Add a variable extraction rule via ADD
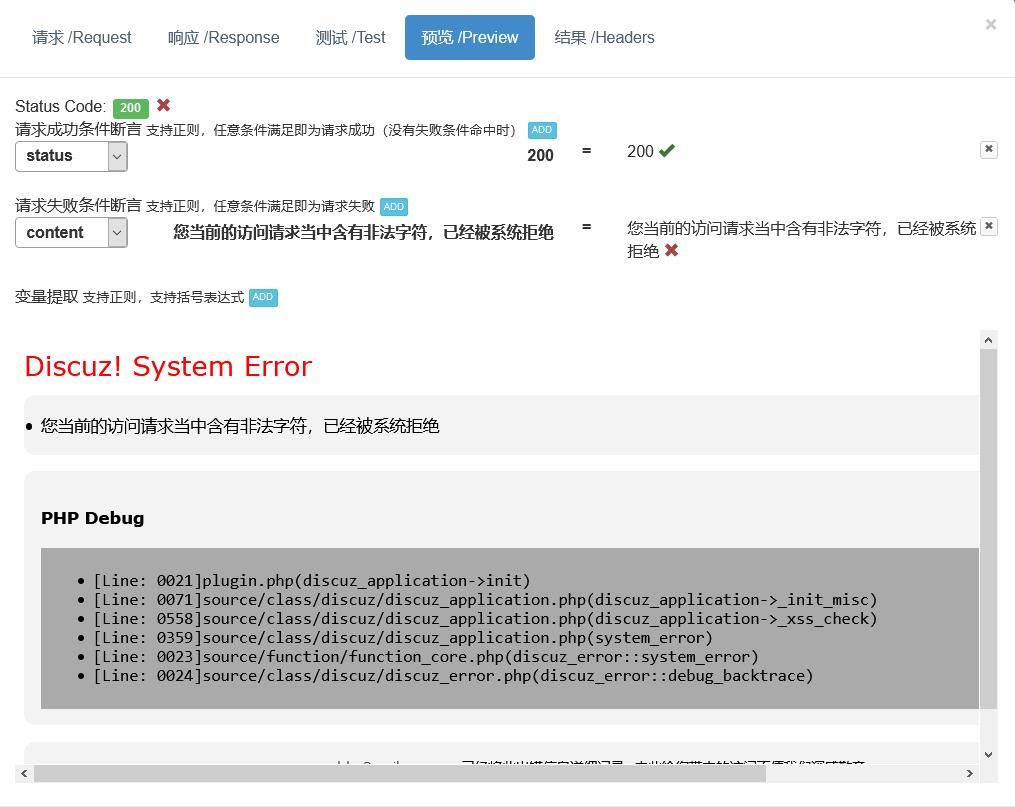 [263, 297]
